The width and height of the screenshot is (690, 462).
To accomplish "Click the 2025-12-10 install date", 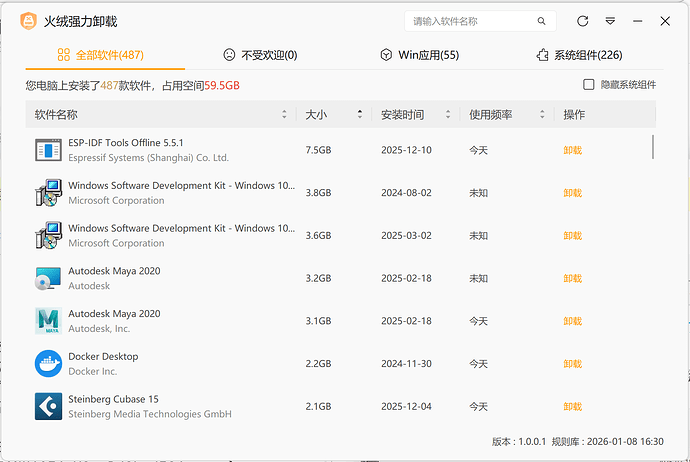I will point(406,150).
